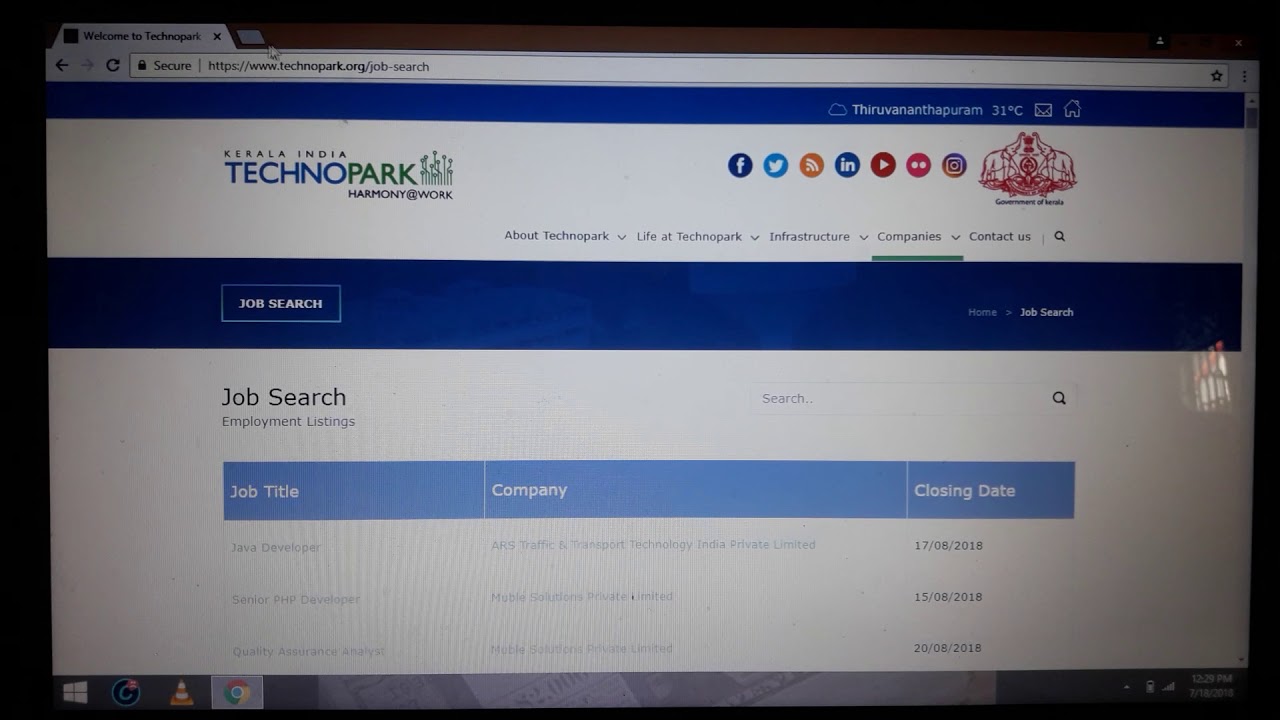This screenshot has width=1280, height=720.
Task: Open a new browser tab
Action: pyautogui.click(x=250, y=37)
